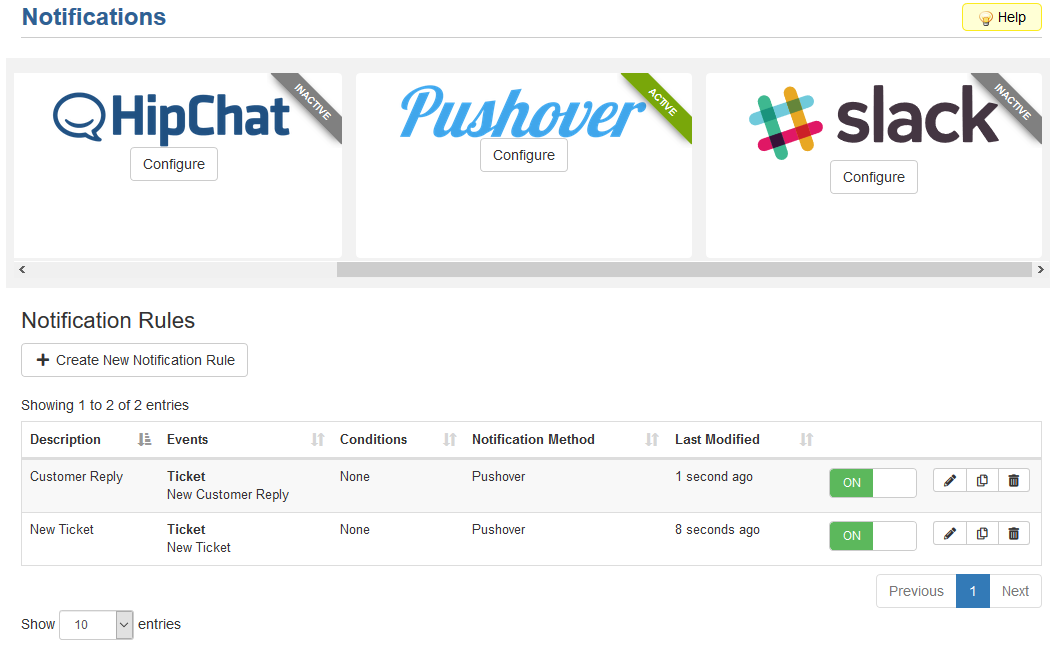
Task: Create a new notification rule
Action: point(134,360)
